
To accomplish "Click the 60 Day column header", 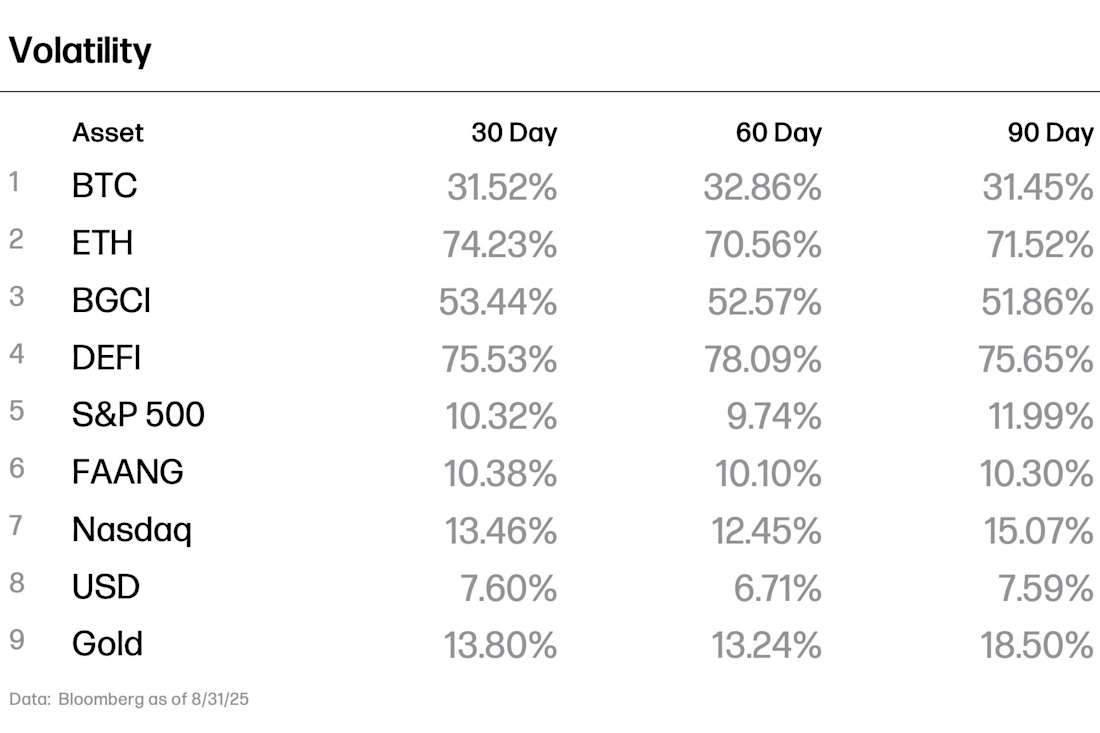I will (x=779, y=133).
